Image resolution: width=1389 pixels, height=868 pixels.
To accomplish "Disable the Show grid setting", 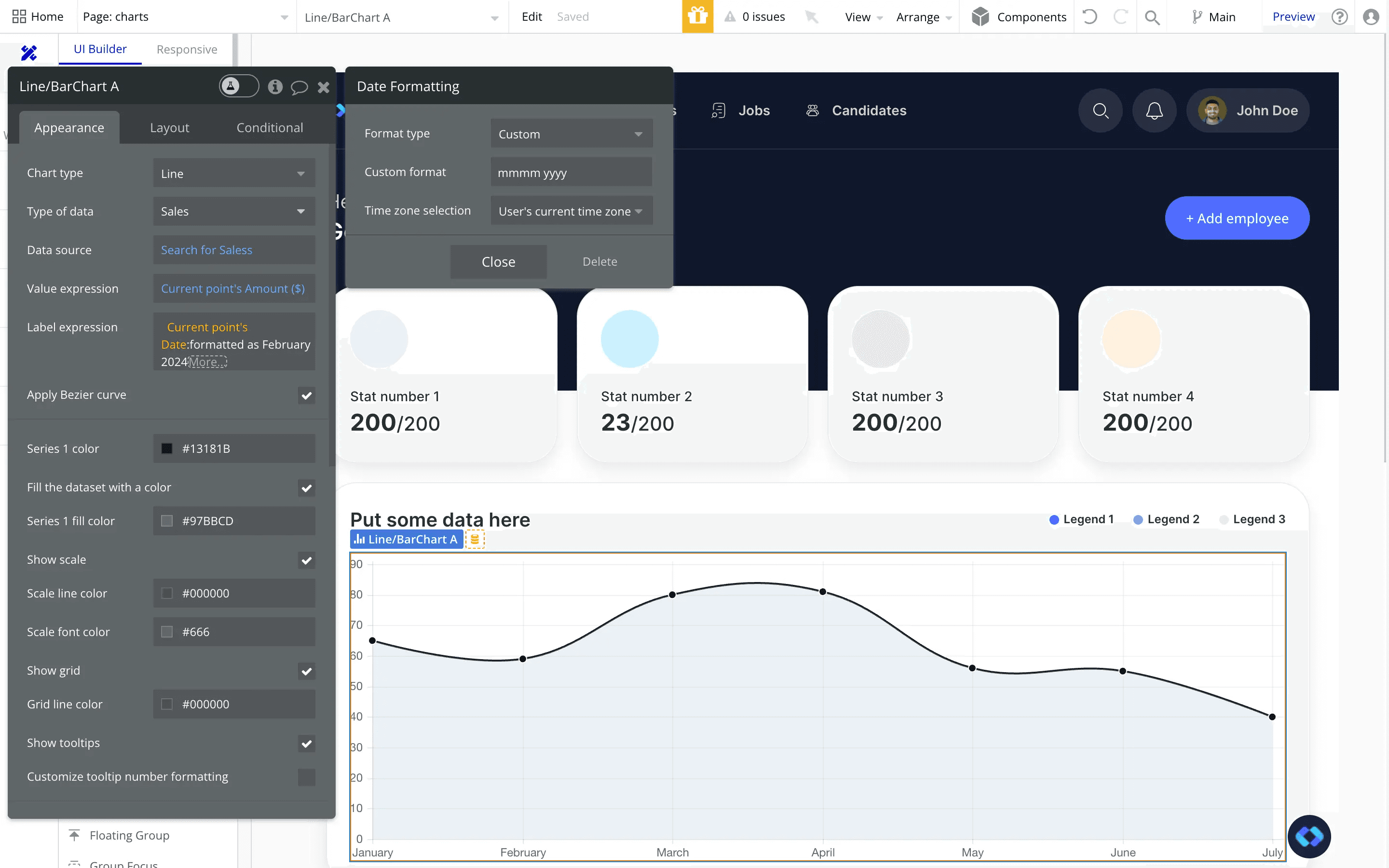I will 307,670.
